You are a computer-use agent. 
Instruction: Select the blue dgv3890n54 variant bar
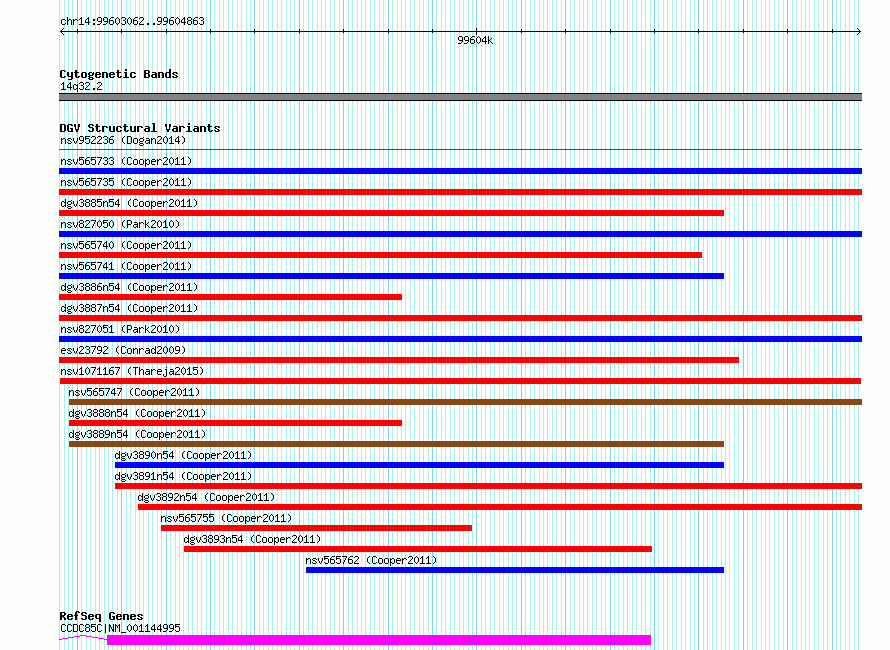click(419, 465)
